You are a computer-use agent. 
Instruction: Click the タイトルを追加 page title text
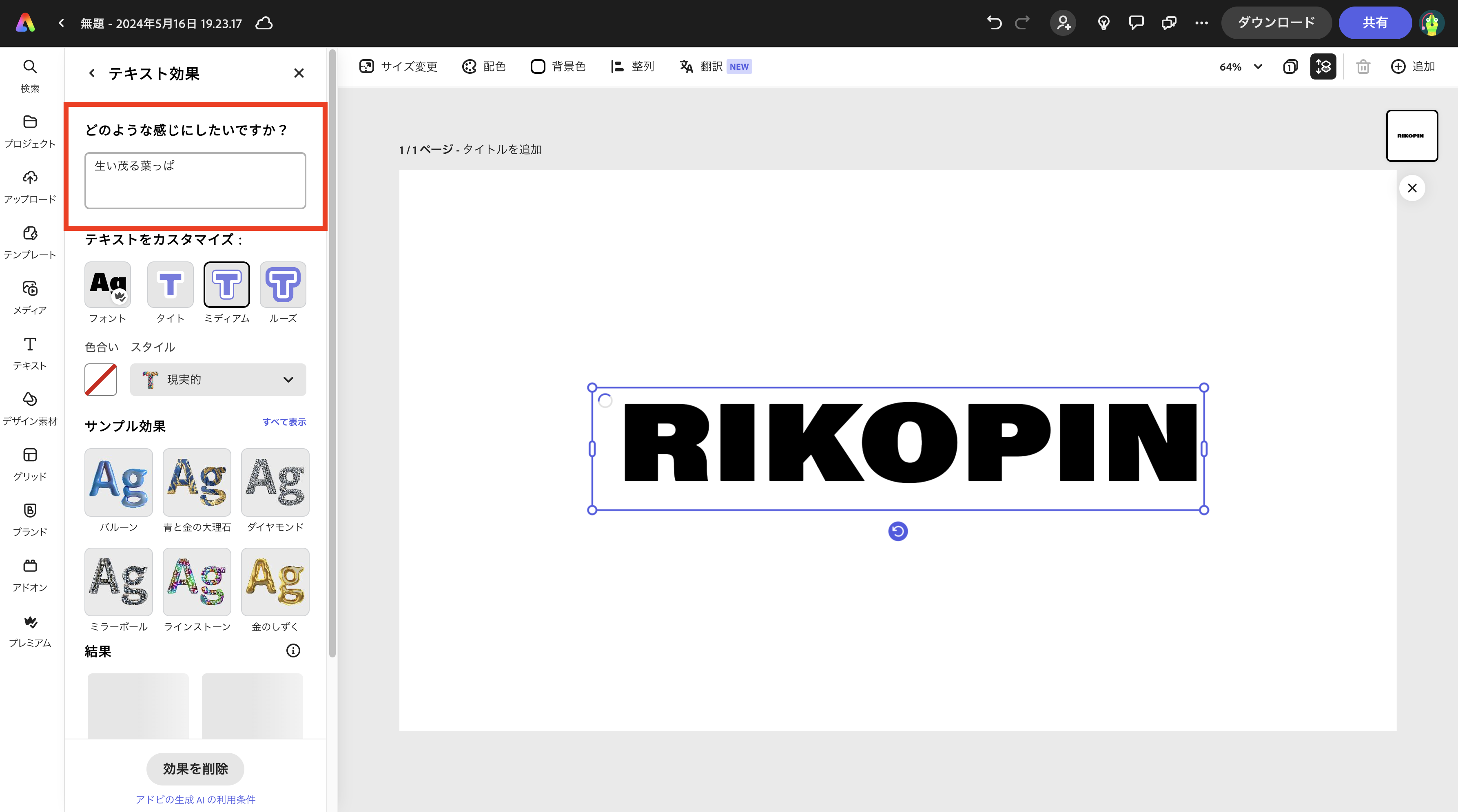point(503,149)
